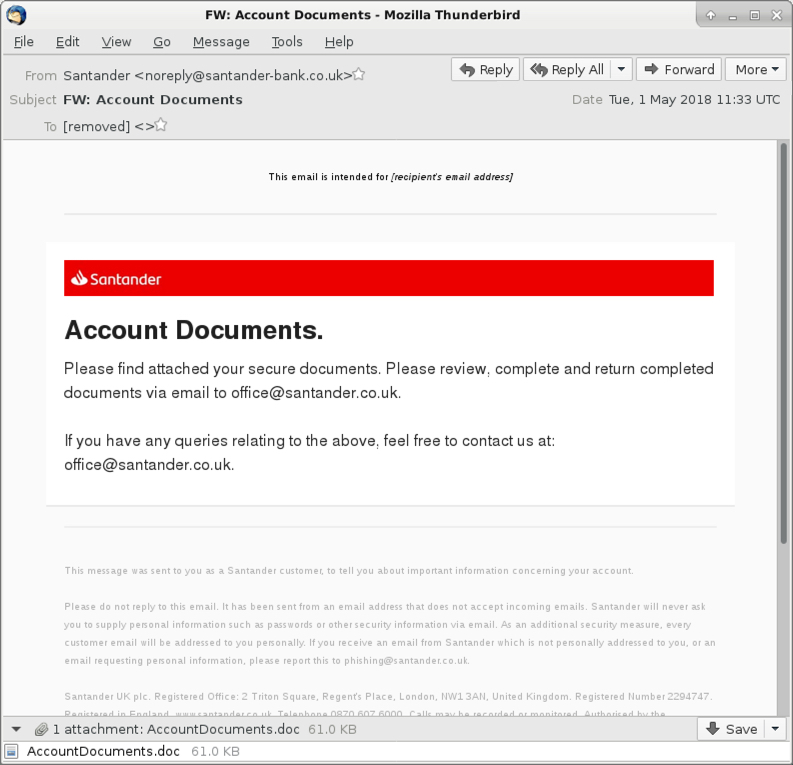Open Reply All dropdown arrow
793x765 pixels.
point(622,69)
